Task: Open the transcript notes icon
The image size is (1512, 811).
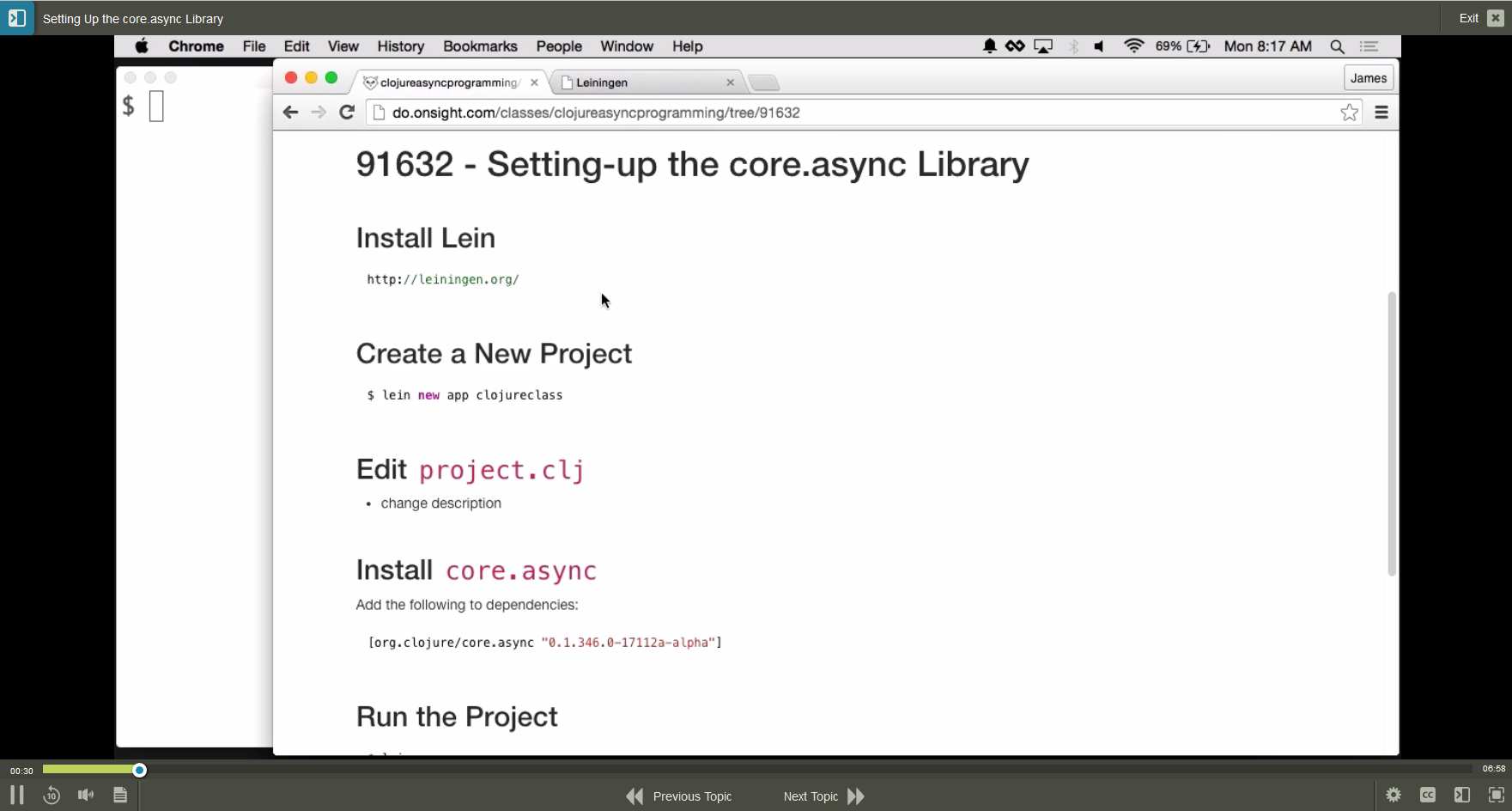Action: pos(120,796)
